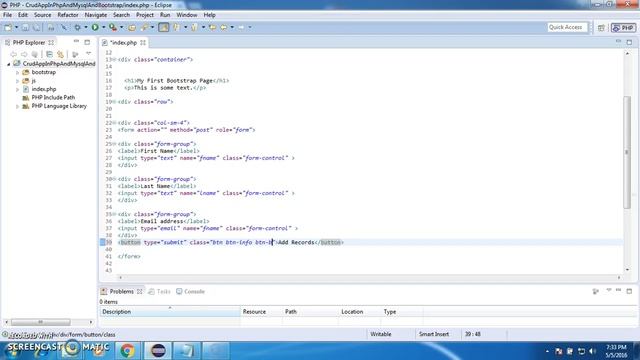Click the Open Type folder icon
Viewport: 640px width, 360px height.
(x=132, y=27)
